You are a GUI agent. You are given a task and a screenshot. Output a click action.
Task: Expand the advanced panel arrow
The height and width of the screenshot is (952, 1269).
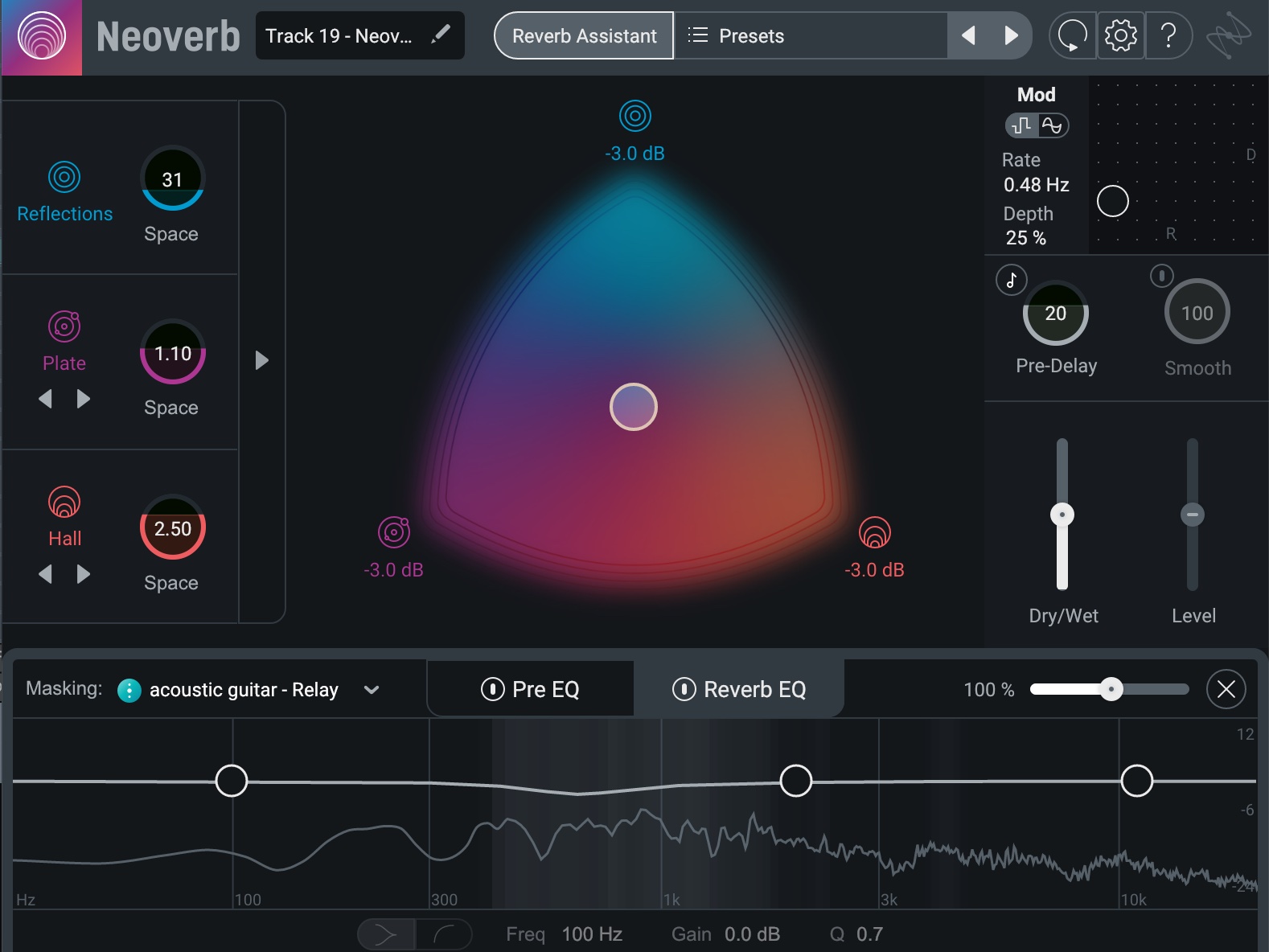pos(261,360)
